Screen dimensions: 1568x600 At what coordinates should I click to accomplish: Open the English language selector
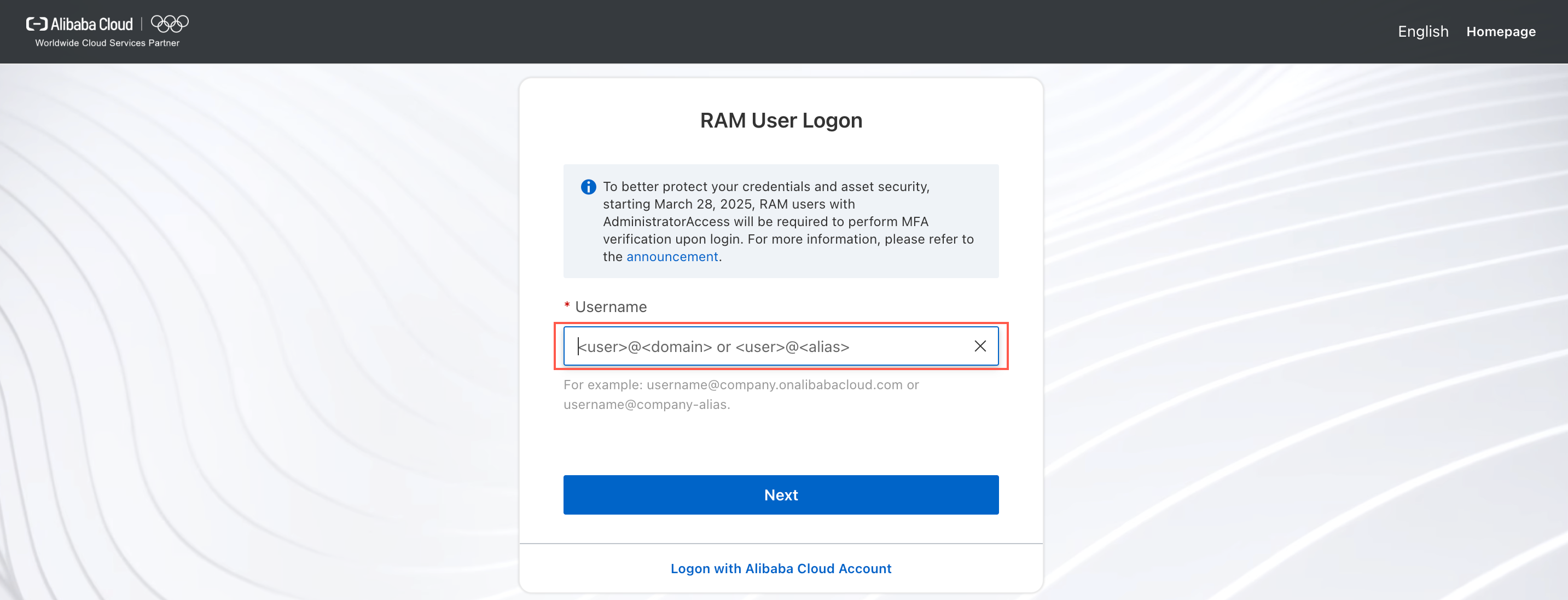click(1422, 31)
